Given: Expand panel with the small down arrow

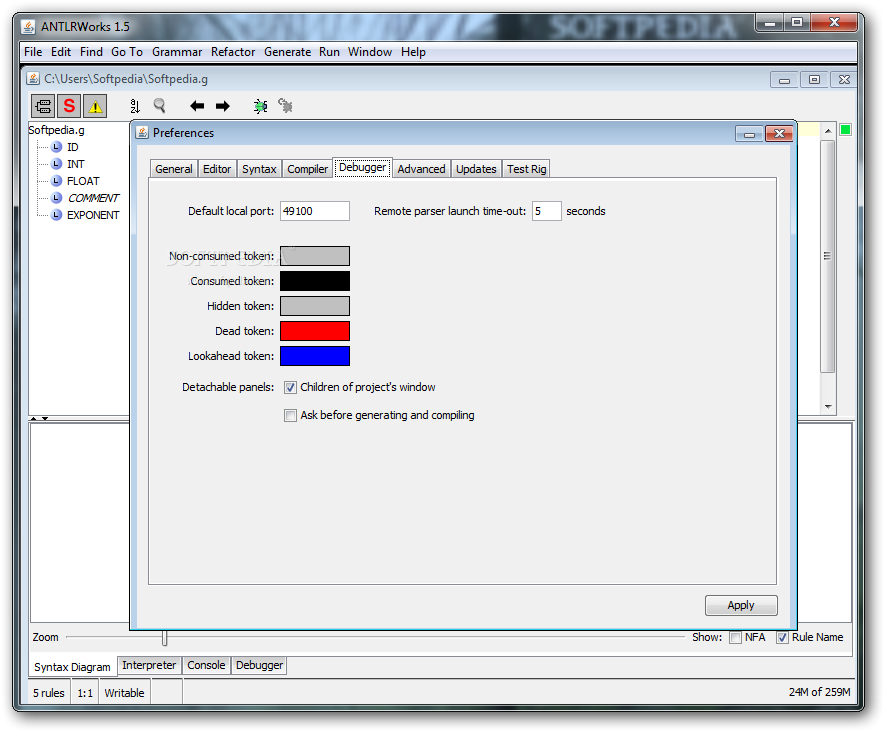Looking at the screenshot, I should tap(45, 419).
